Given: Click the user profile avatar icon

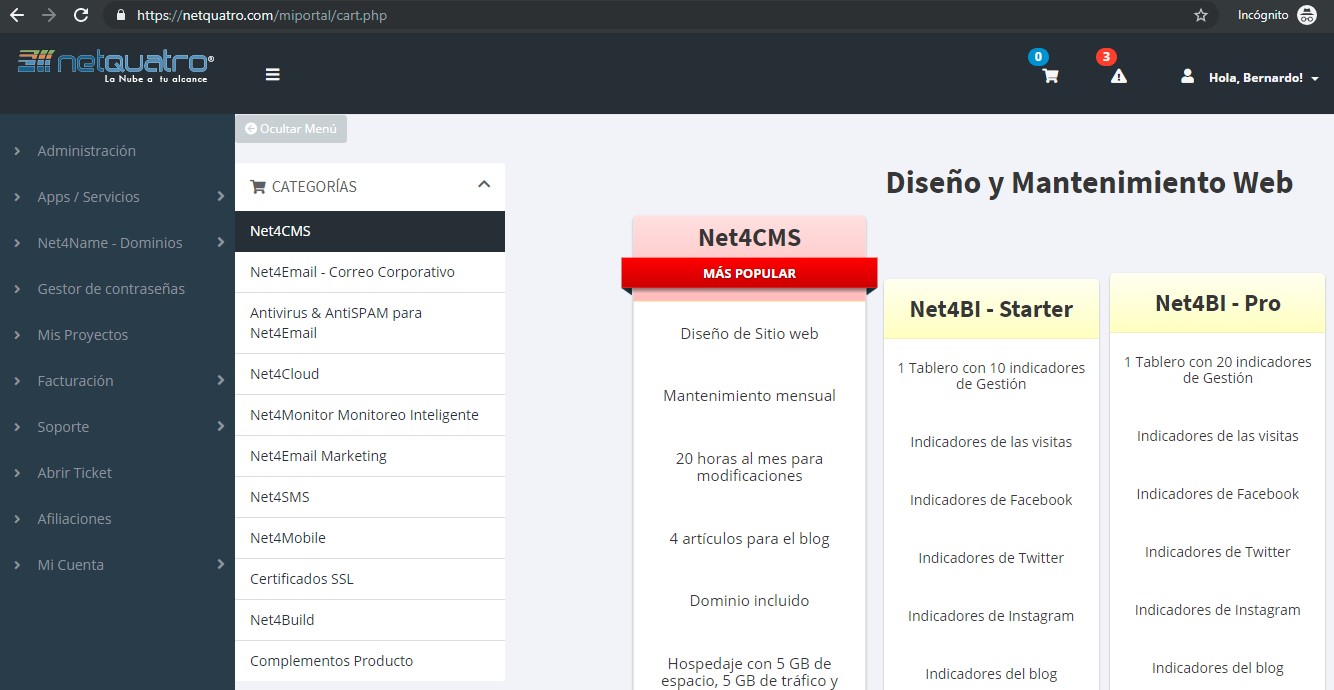Looking at the screenshot, I should click(1187, 76).
